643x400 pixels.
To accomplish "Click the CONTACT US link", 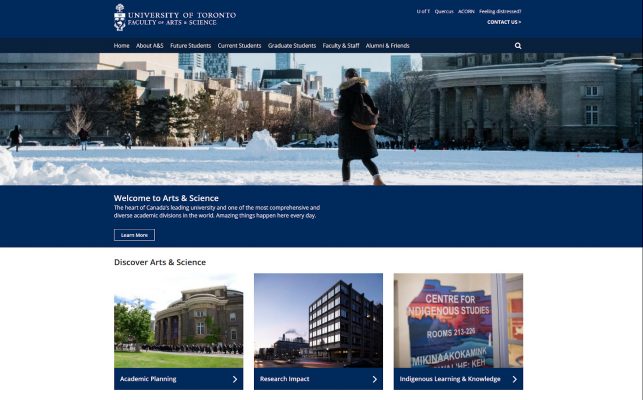I will (504, 22).
